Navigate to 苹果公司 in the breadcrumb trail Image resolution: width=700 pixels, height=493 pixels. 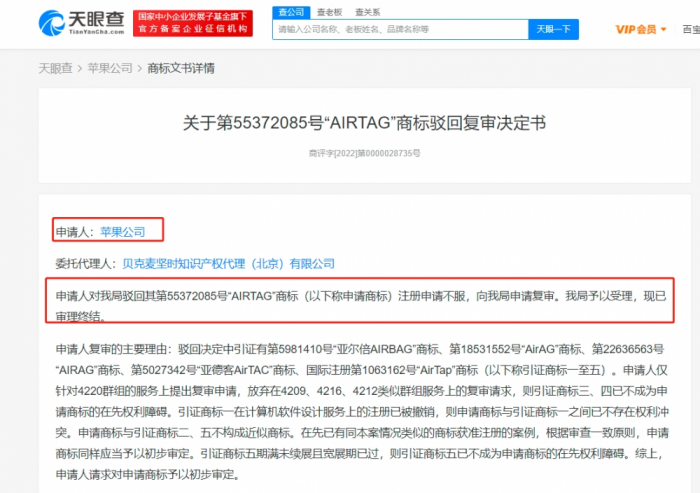(x=110, y=68)
